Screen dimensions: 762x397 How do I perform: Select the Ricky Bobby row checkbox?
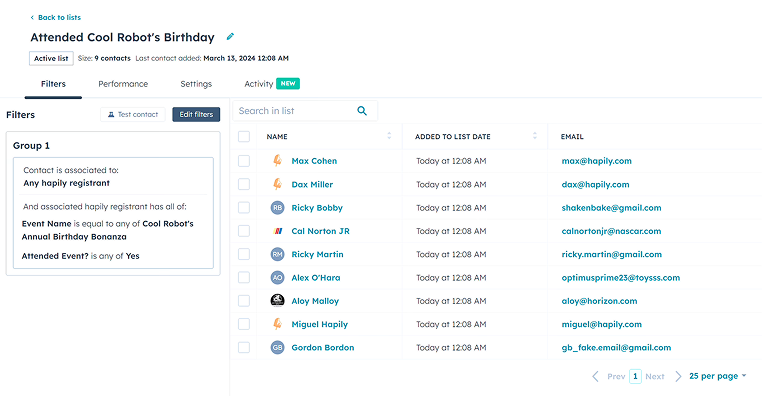click(244, 207)
